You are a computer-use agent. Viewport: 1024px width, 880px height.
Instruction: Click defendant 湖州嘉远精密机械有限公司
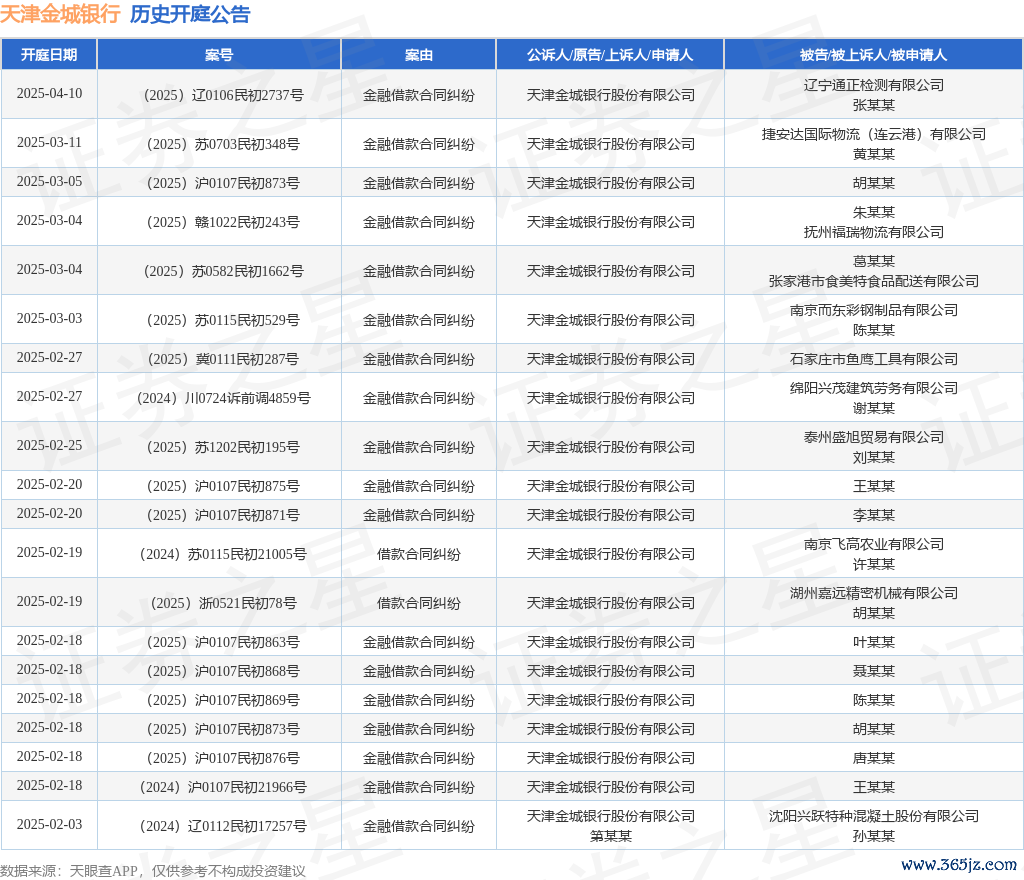(x=874, y=593)
